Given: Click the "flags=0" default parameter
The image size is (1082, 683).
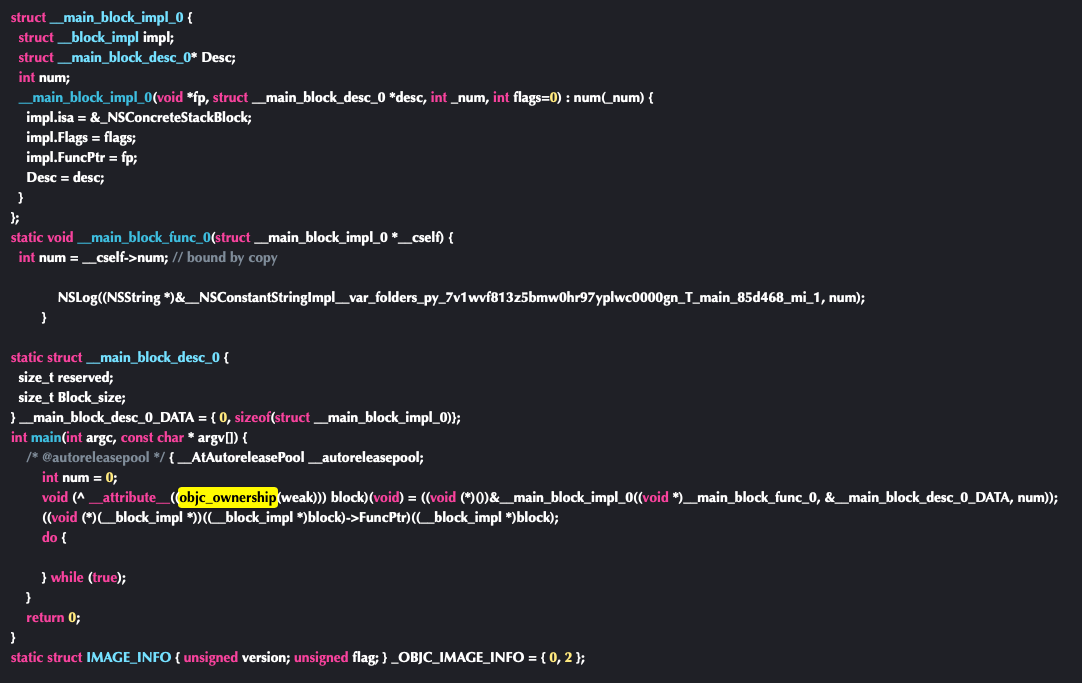Looking at the screenshot, I should point(535,97).
